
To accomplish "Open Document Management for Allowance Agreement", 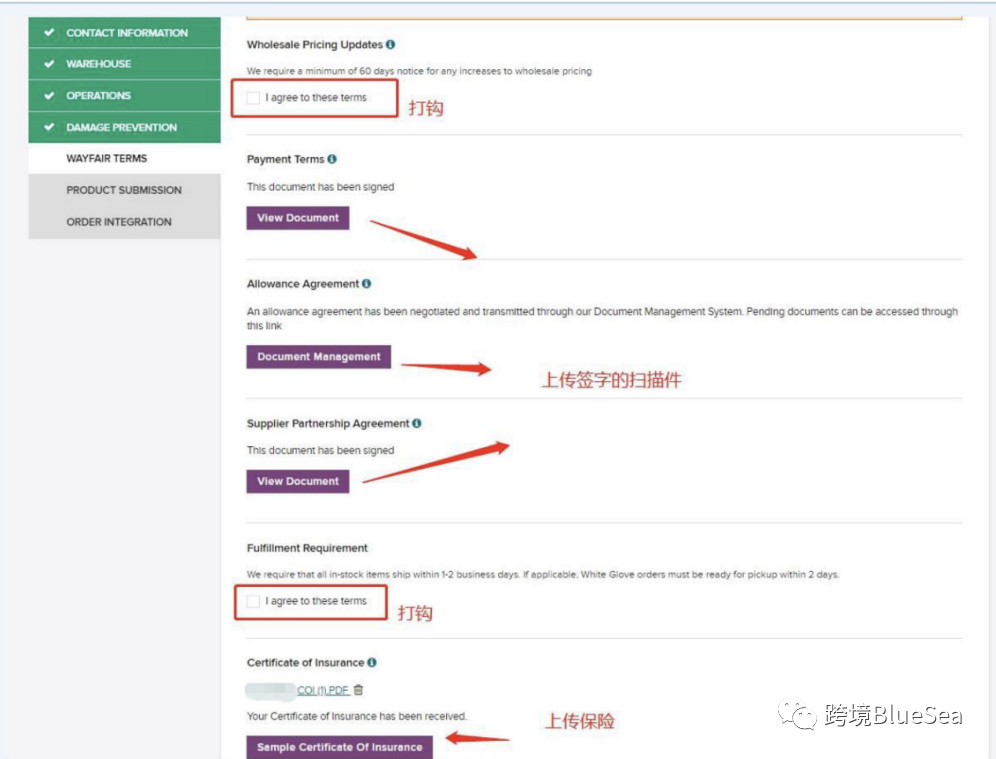I will click(319, 357).
